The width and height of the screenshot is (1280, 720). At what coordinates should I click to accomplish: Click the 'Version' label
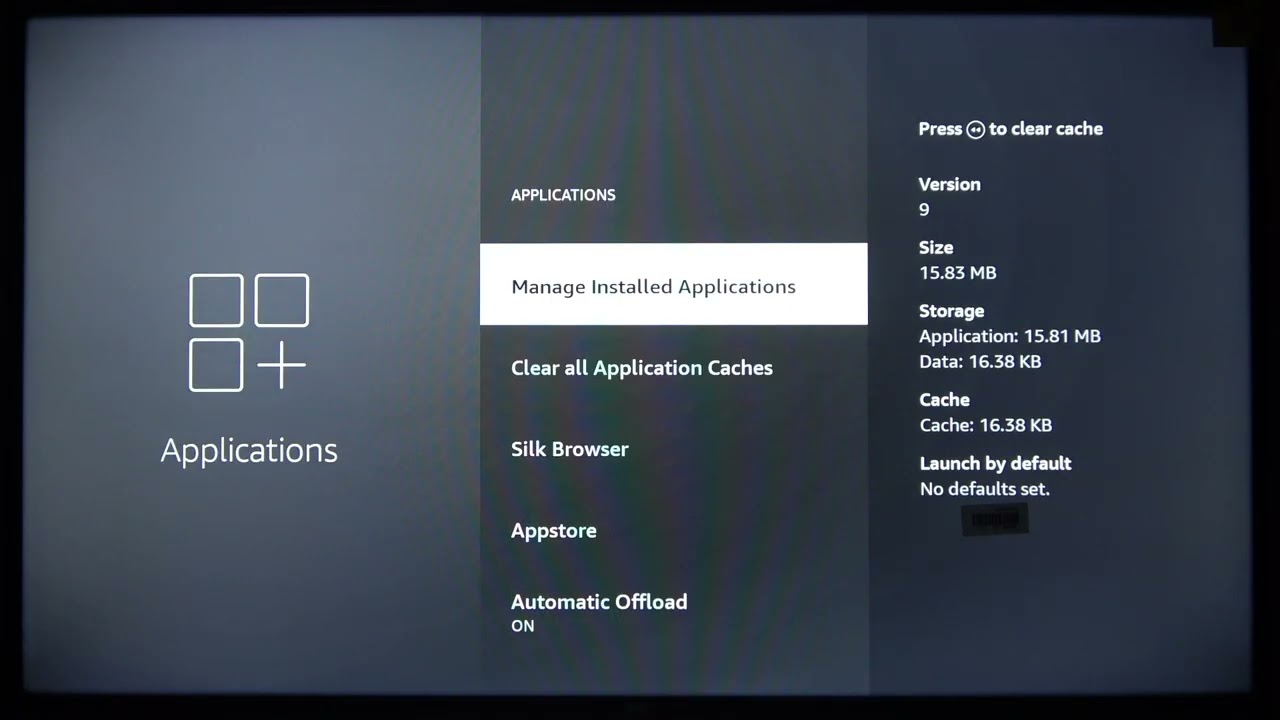click(x=949, y=184)
